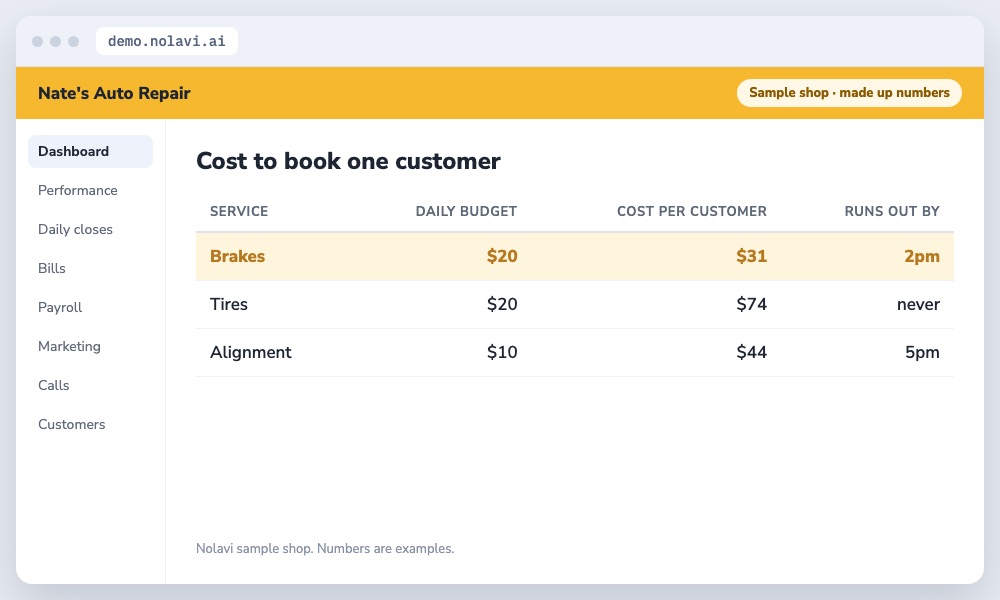Image resolution: width=1000 pixels, height=600 pixels.
Task: Click the $31 cost per customer value
Action: pyautogui.click(x=751, y=256)
